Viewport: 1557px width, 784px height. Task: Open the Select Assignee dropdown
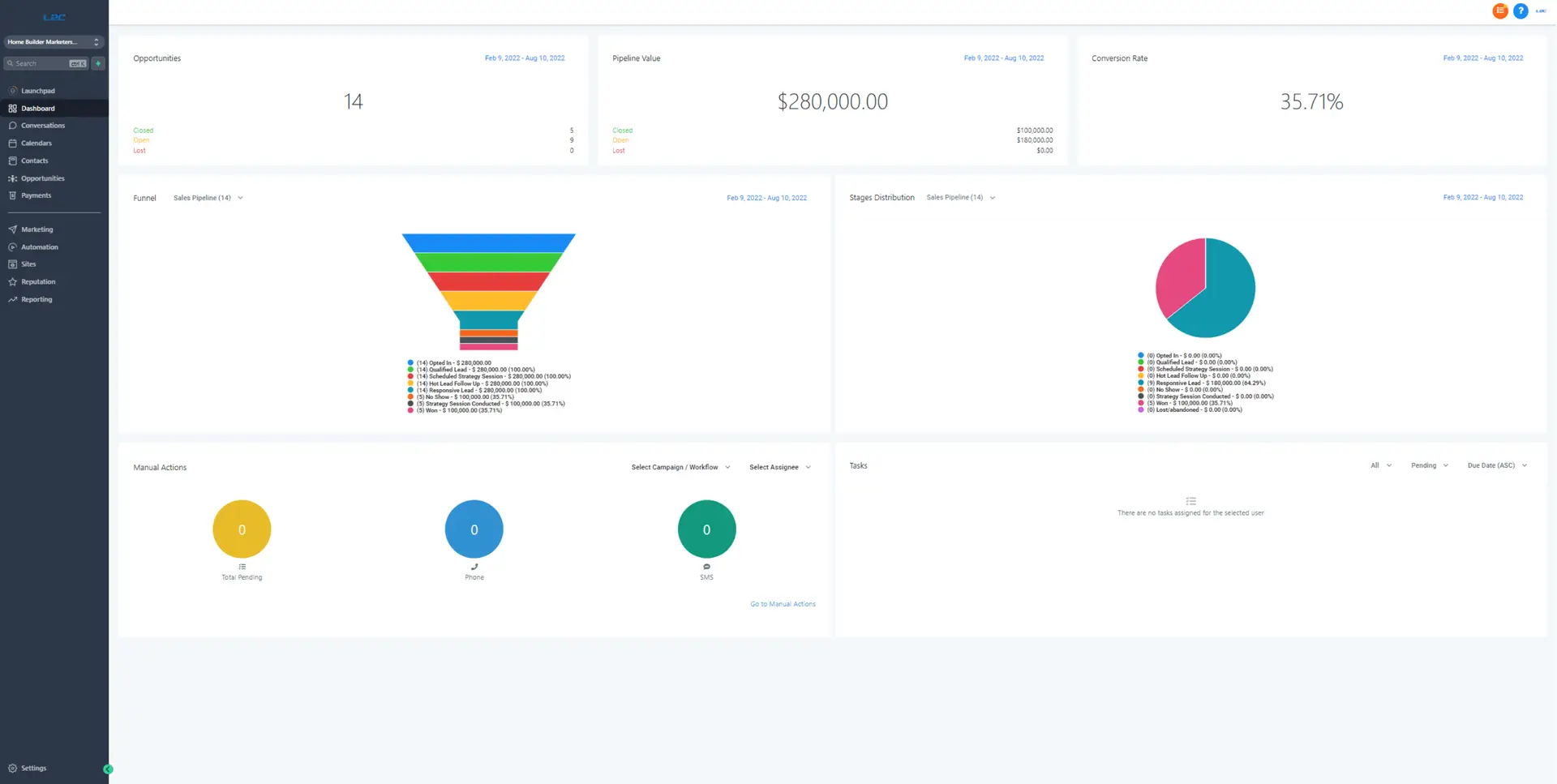click(779, 467)
